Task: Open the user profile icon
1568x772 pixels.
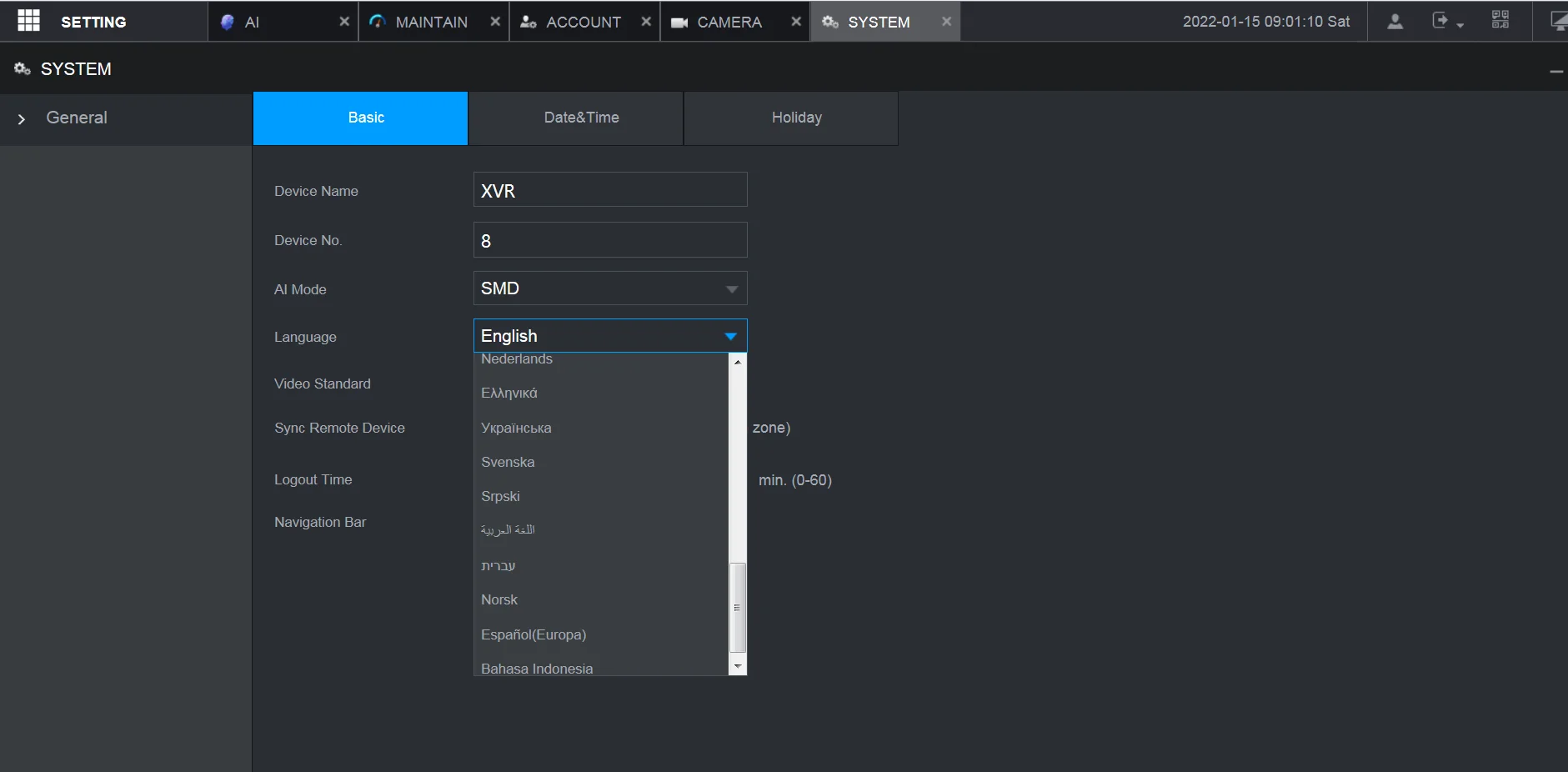Action: coord(1395,21)
